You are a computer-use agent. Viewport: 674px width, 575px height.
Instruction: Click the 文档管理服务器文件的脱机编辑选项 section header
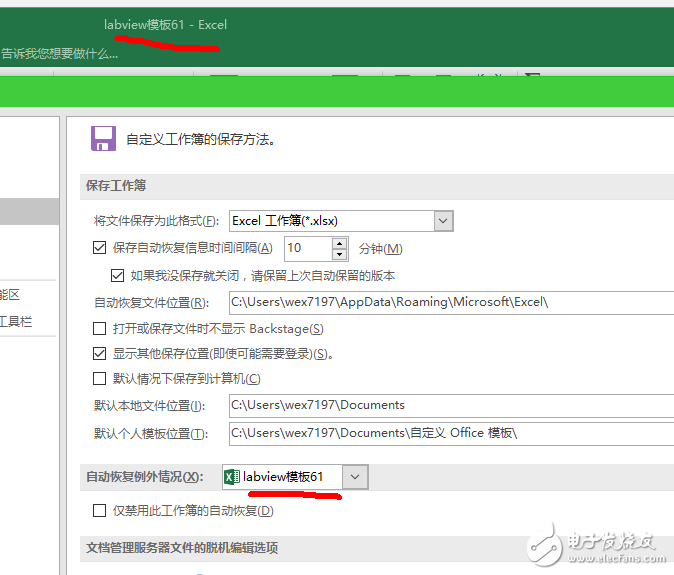pyautogui.click(x=182, y=548)
